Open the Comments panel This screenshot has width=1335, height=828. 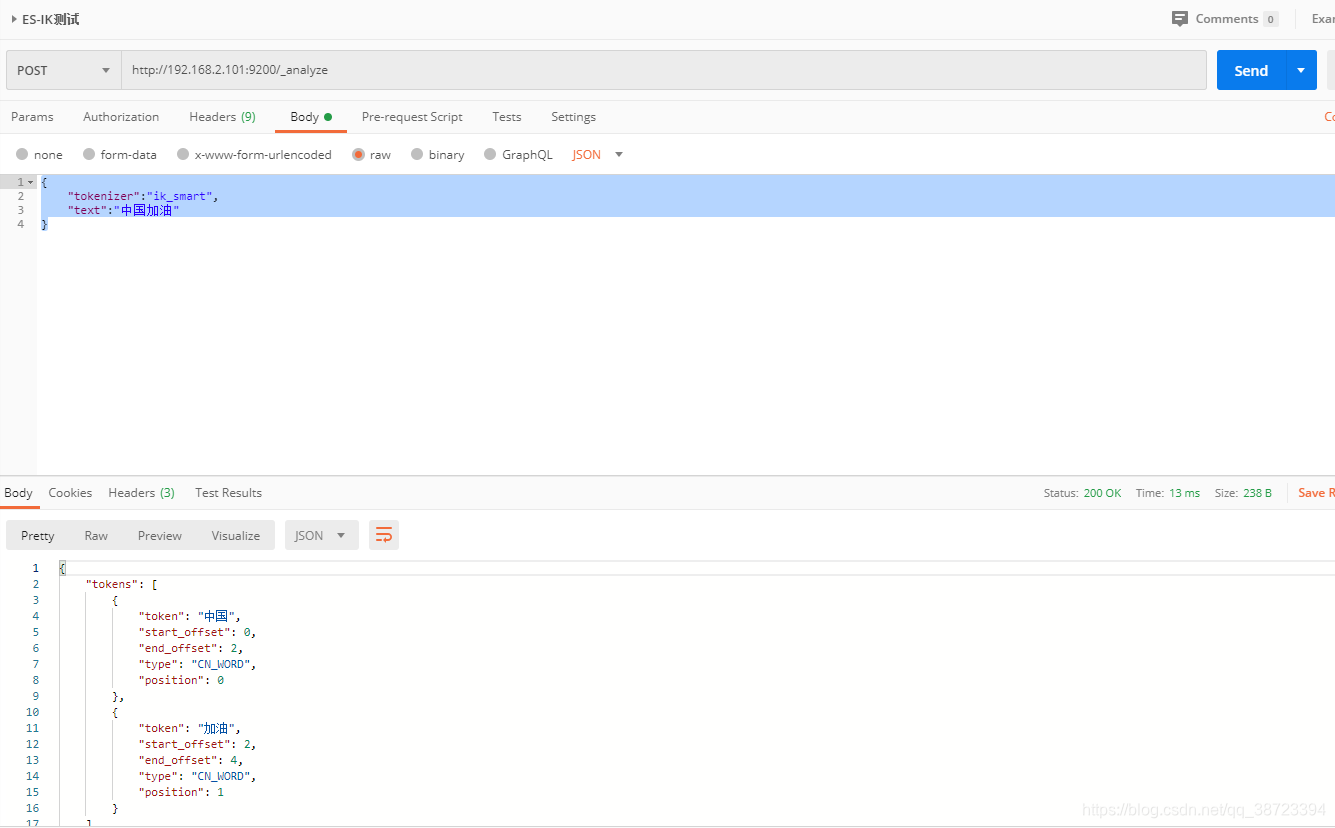(1224, 18)
